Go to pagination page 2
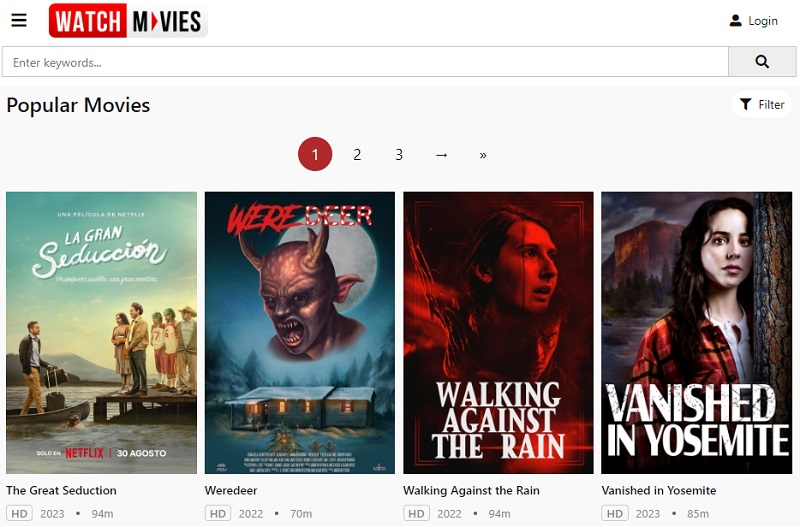This screenshot has width=800, height=527. click(357, 154)
